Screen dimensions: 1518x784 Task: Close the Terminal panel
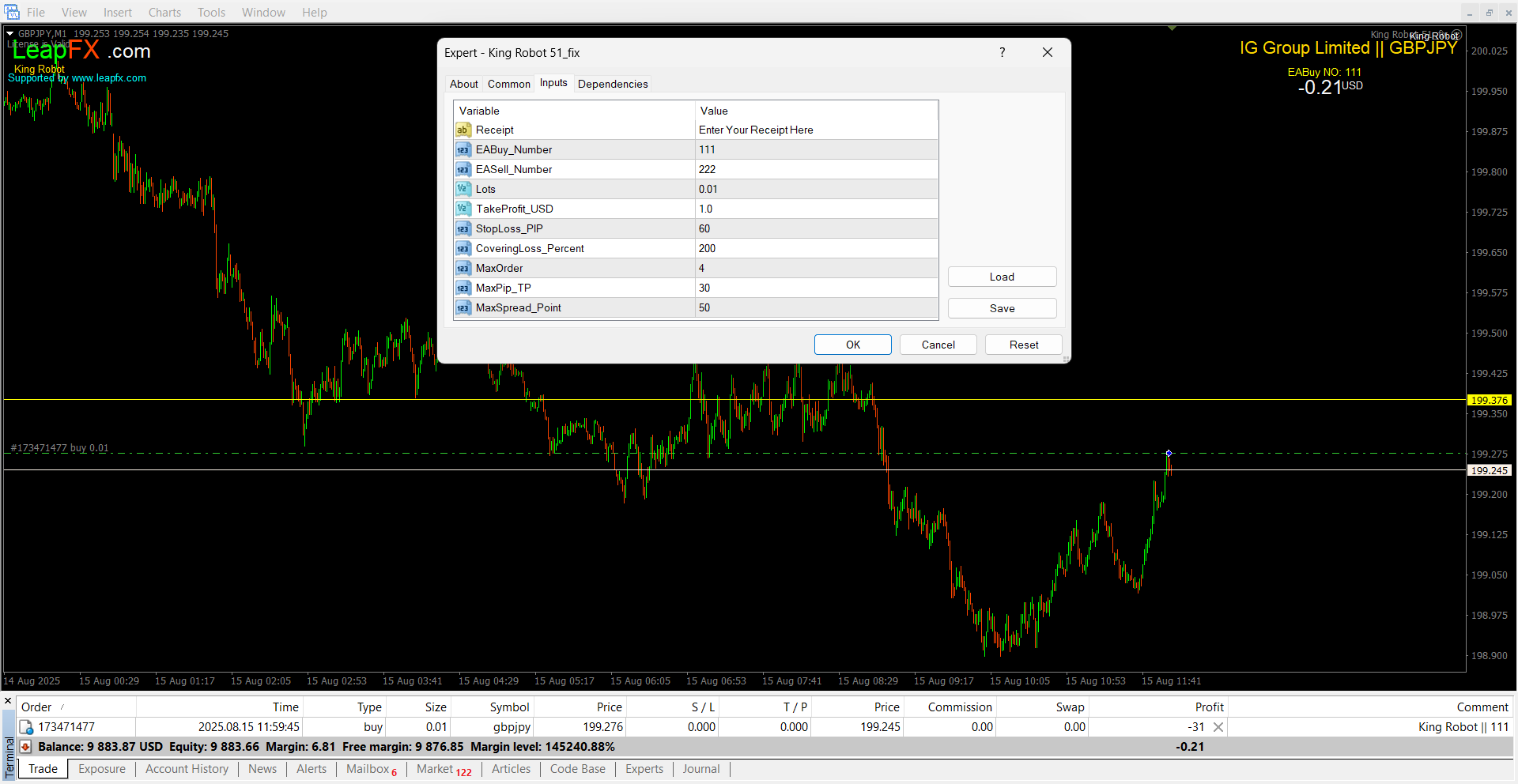coord(8,701)
